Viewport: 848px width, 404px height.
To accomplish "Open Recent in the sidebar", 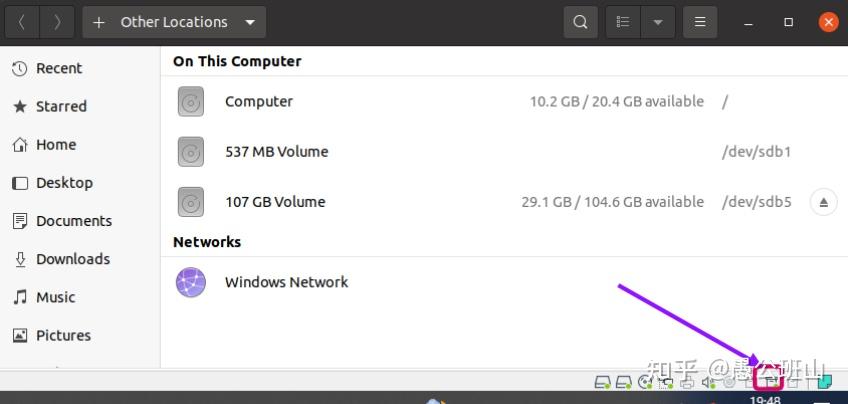I will tap(59, 68).
